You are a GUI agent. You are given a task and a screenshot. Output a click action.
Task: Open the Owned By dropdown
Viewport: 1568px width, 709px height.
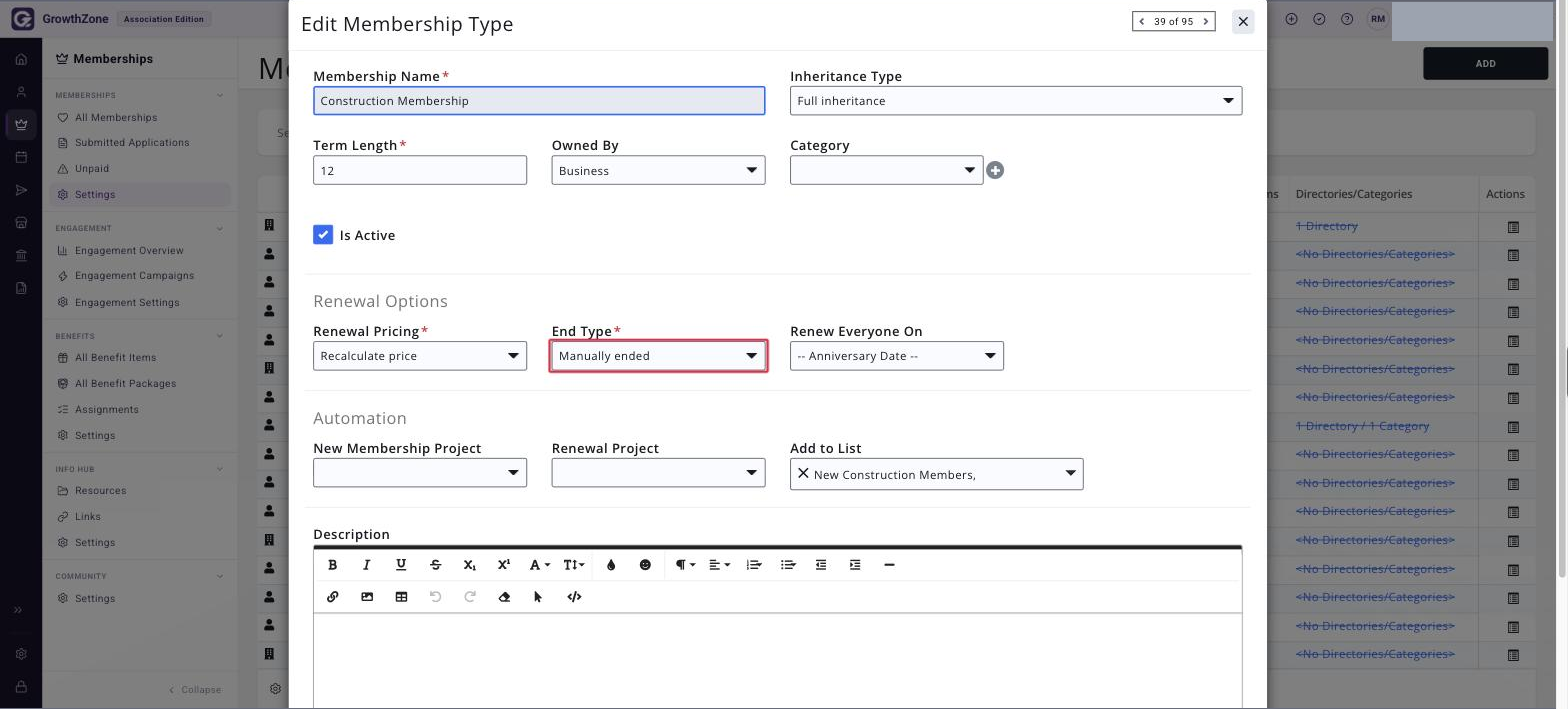click(658, 170)
